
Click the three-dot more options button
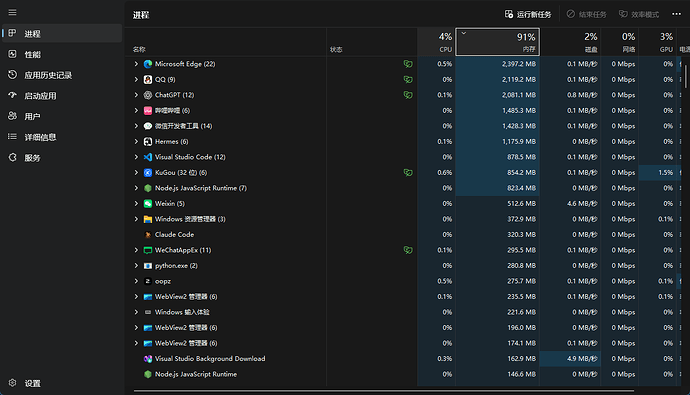tap(676, 14)
